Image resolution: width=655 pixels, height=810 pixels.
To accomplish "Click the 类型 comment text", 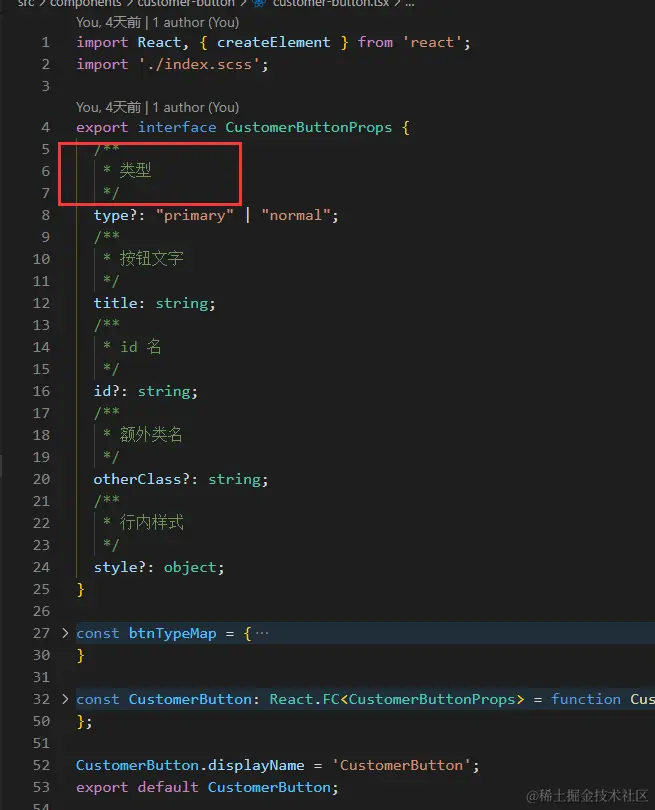I will (135, 170).
